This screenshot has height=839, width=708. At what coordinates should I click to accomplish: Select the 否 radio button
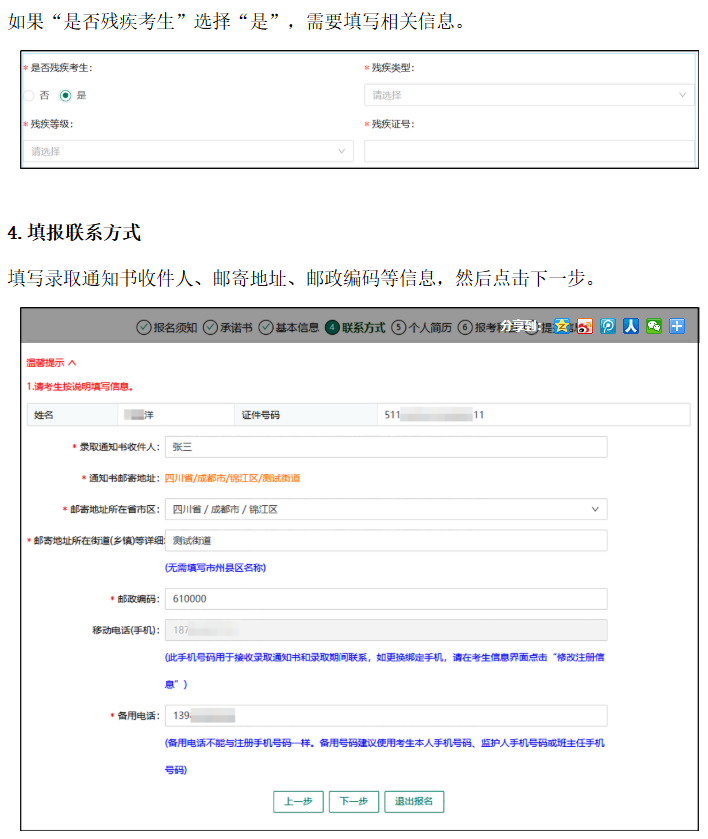coord(29,96)
